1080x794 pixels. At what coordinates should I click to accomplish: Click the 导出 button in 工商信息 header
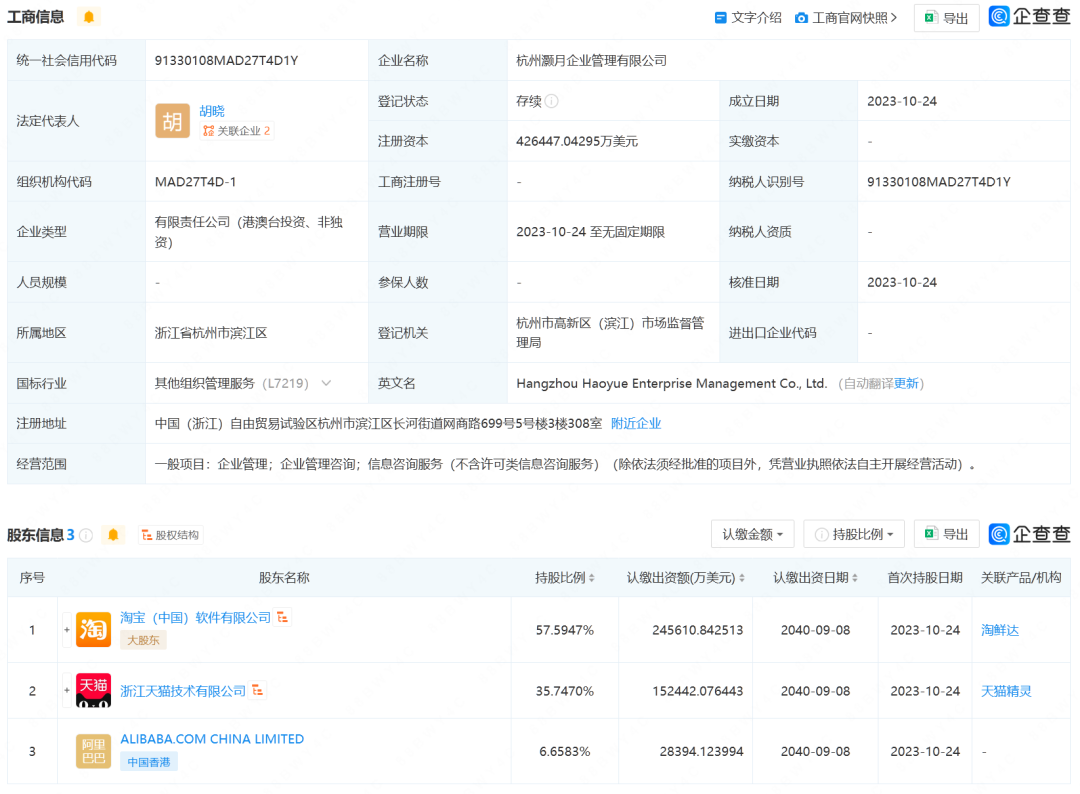[x=946, y=18]
